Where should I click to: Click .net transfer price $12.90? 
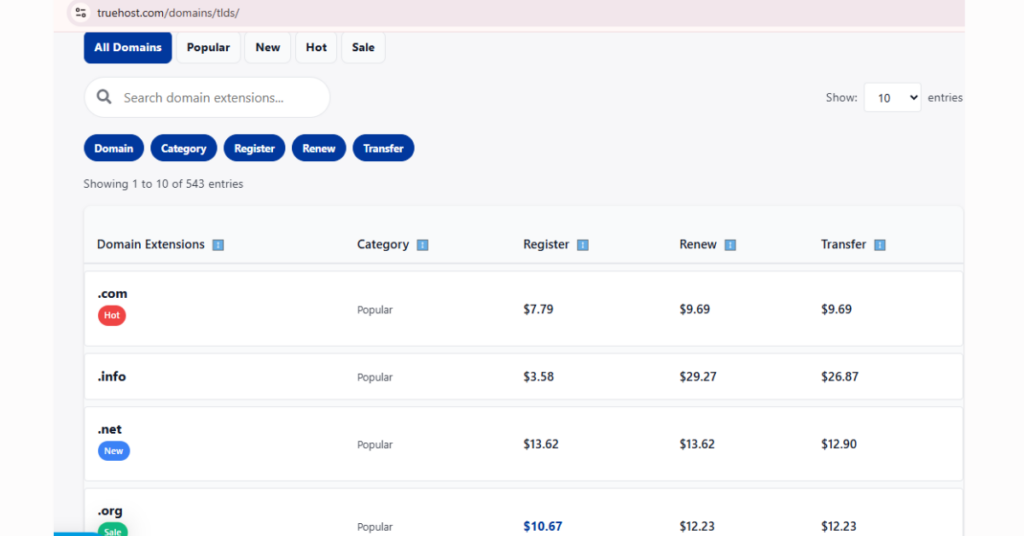(x=839, y=444)
